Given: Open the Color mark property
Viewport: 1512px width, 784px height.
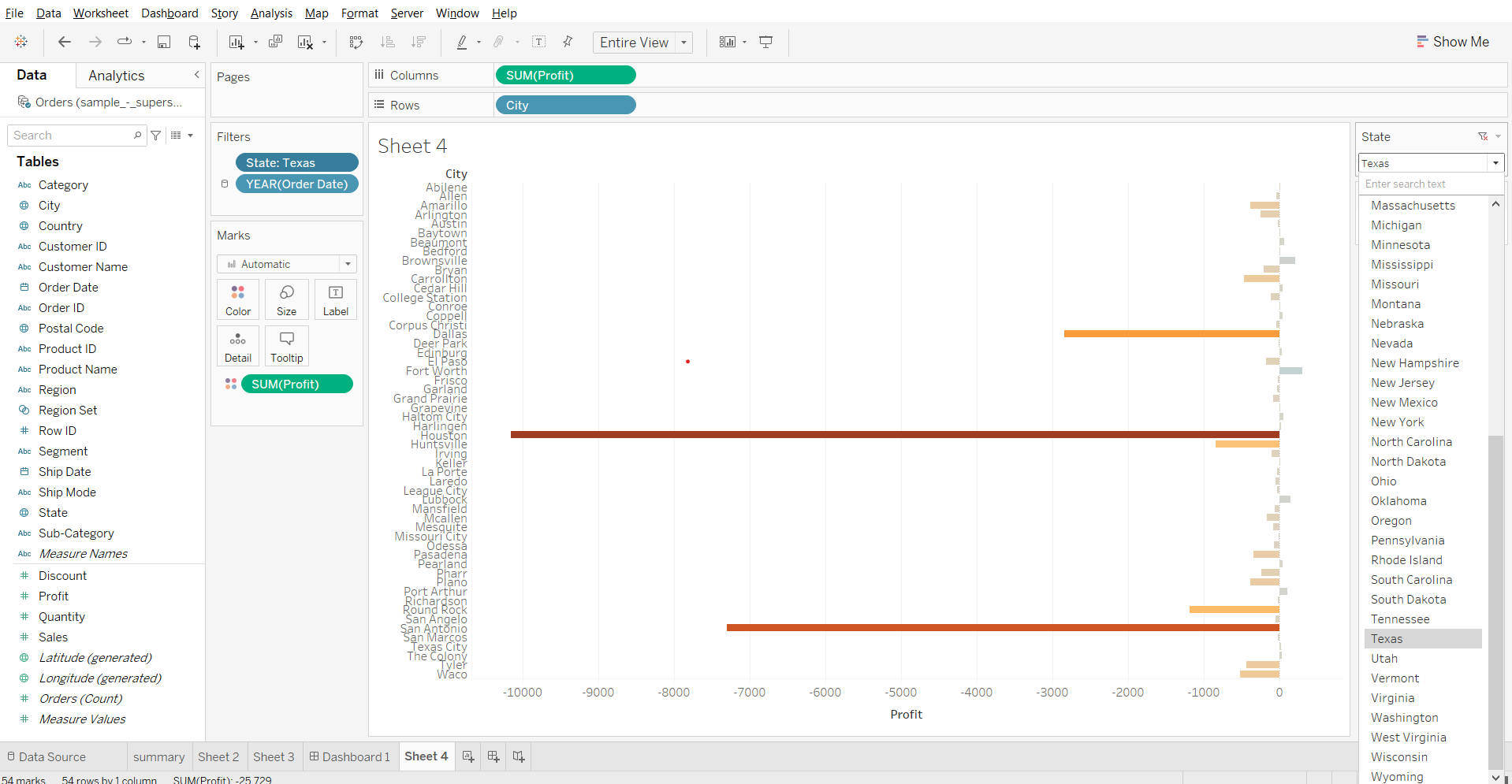Looking at the screenshot, I should [x=237, y=299].
